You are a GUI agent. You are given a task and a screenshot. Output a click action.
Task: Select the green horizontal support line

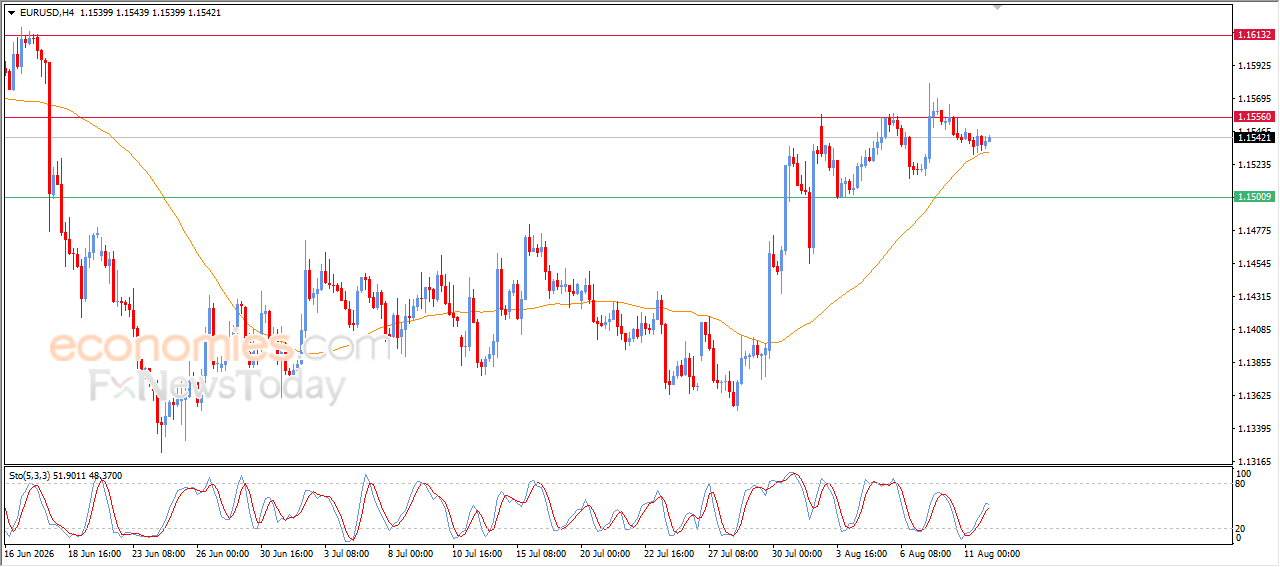tap(617, 197)
